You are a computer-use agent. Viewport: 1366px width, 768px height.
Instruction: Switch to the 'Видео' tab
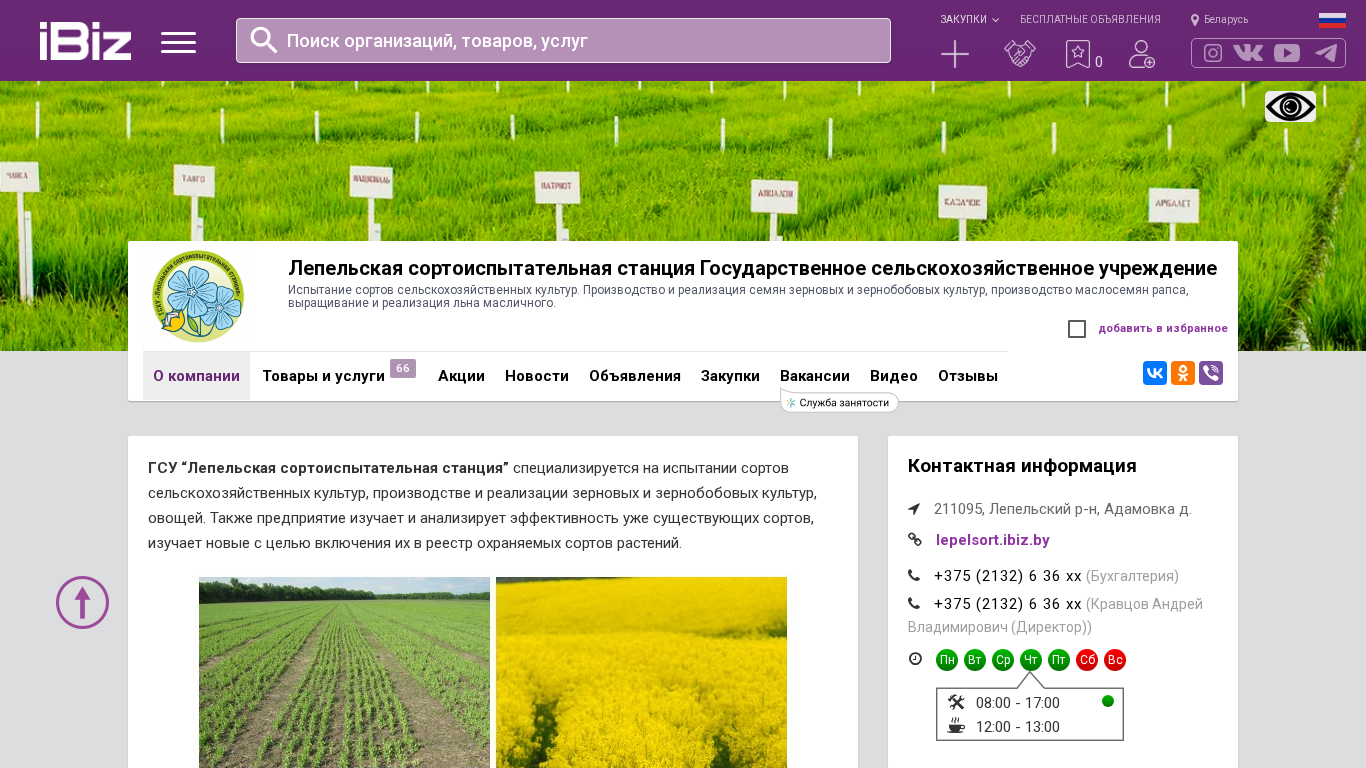click(894, 376)
